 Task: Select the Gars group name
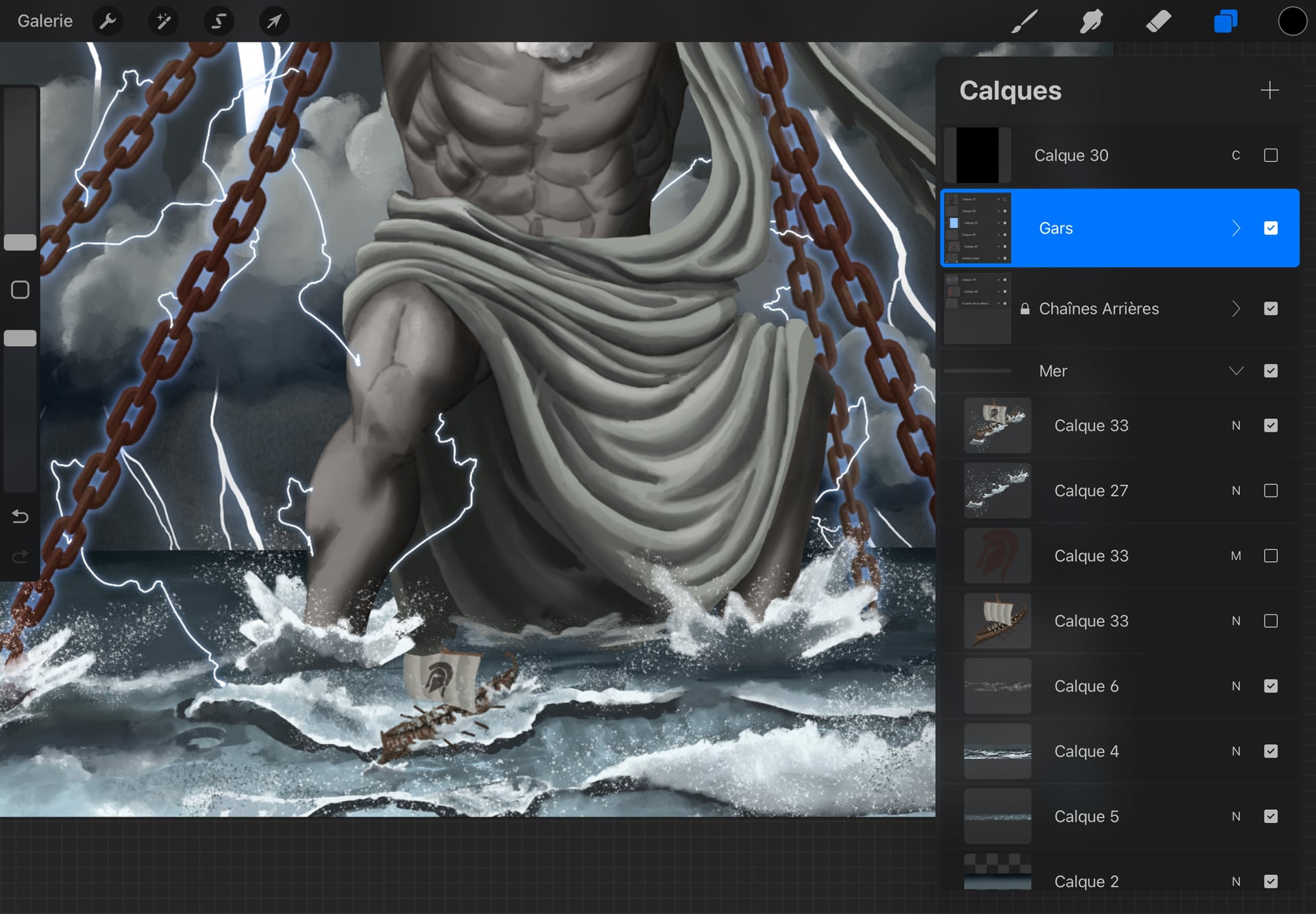coord(1056,228)
